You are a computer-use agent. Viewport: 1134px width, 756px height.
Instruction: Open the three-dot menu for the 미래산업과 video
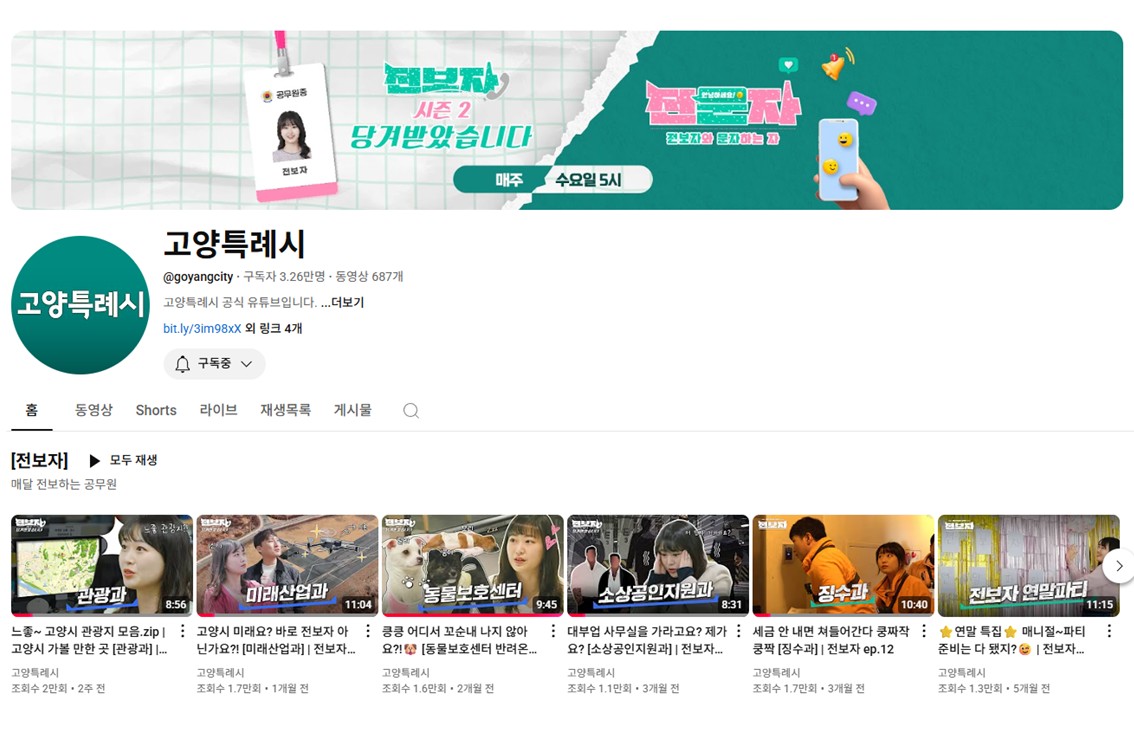[x=367, y=631]
